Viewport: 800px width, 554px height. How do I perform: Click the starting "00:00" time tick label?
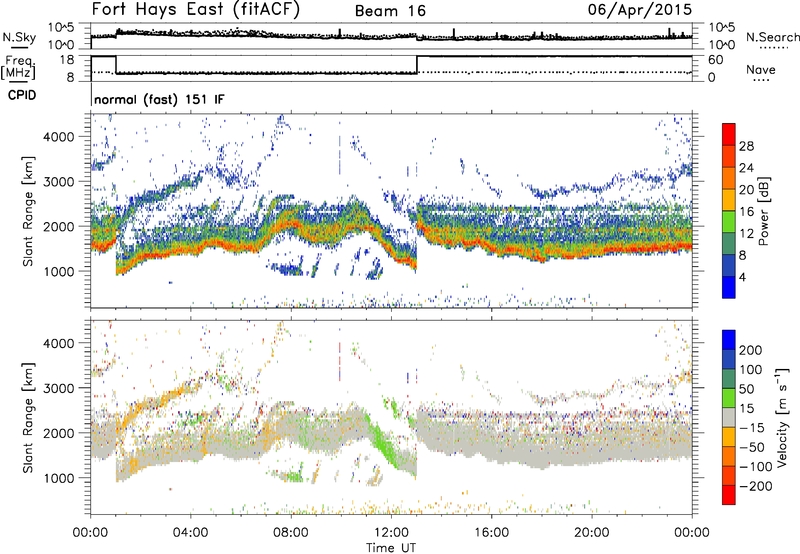click(x=90, y=533)
